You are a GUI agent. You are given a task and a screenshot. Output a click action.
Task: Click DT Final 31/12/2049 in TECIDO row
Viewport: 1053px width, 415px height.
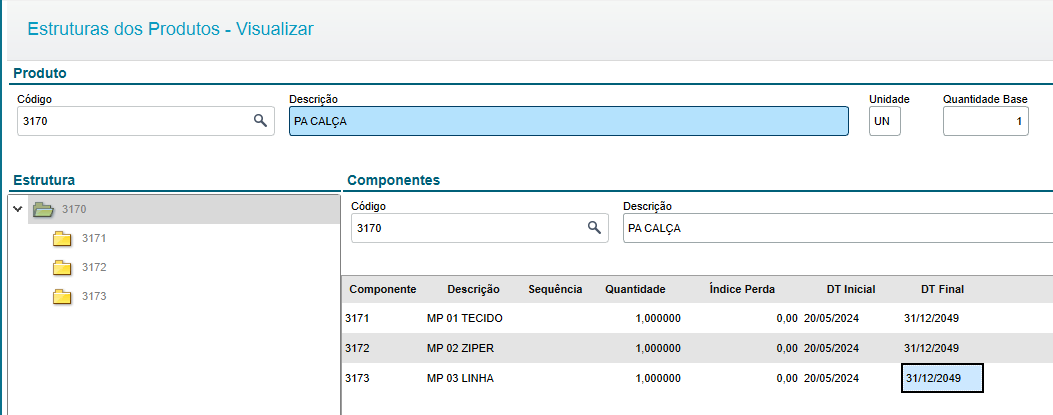(931, 318)
